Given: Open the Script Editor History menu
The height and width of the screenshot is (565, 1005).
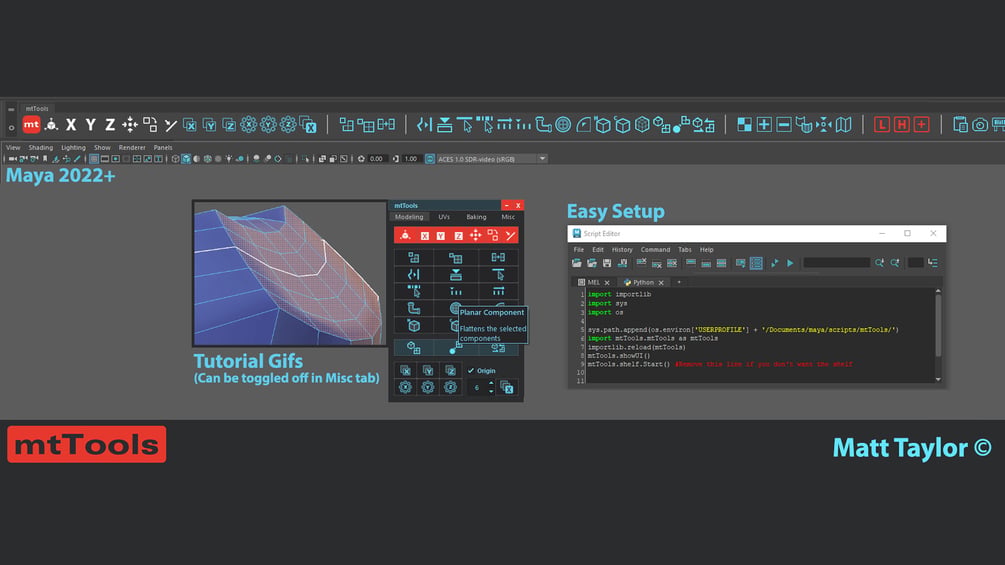Looking at the screenshot, I should pos(622,250).
